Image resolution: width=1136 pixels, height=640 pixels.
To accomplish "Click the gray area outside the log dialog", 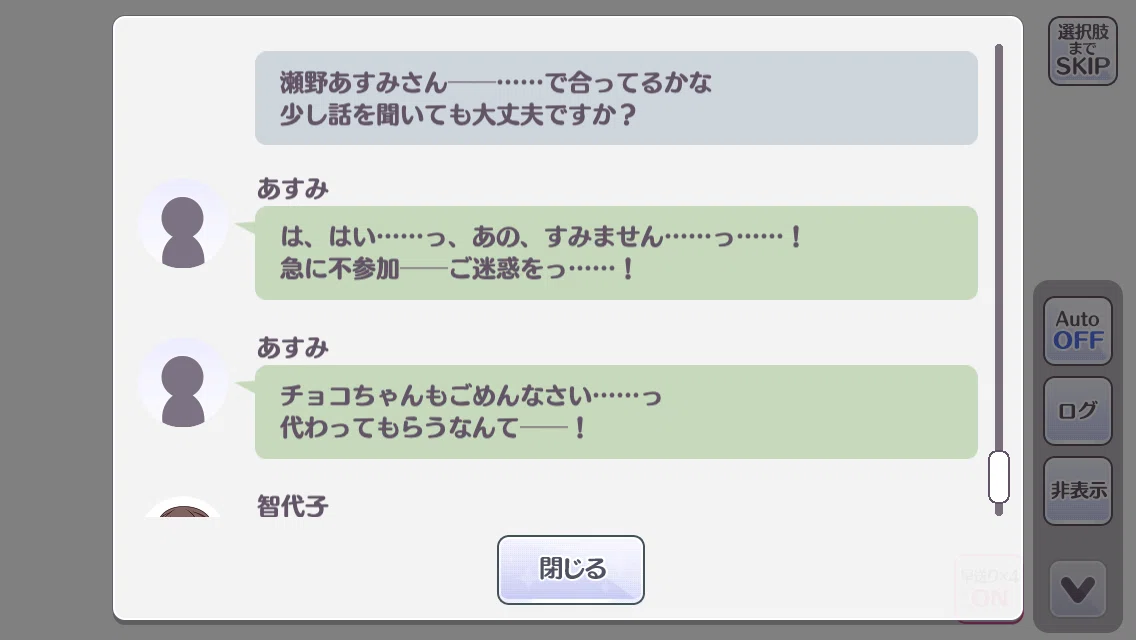I will click(54, 319).
